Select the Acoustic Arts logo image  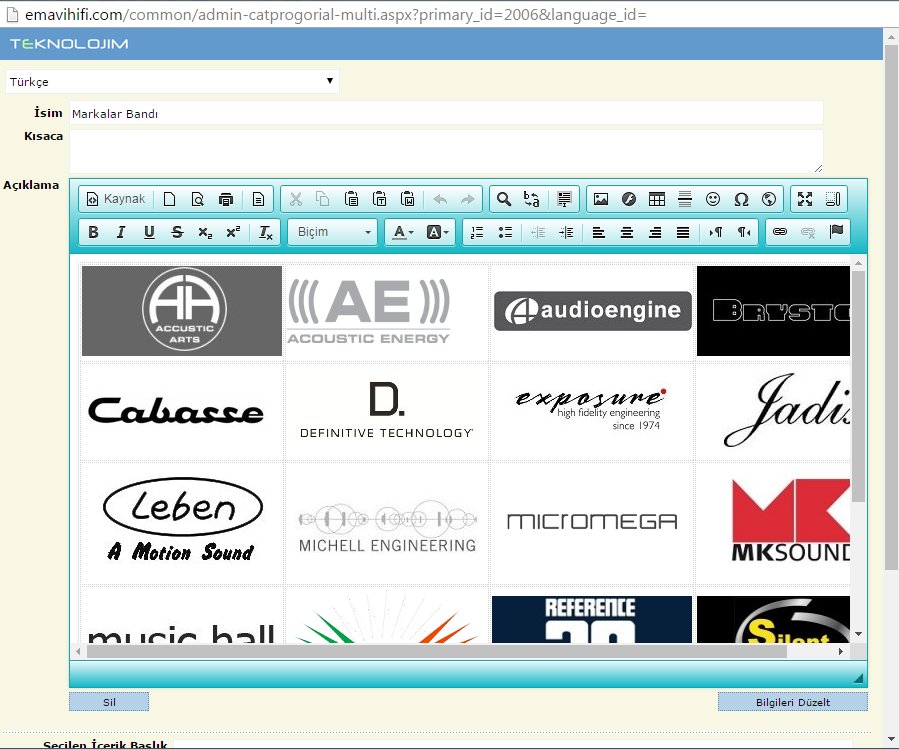coord(182,311)
